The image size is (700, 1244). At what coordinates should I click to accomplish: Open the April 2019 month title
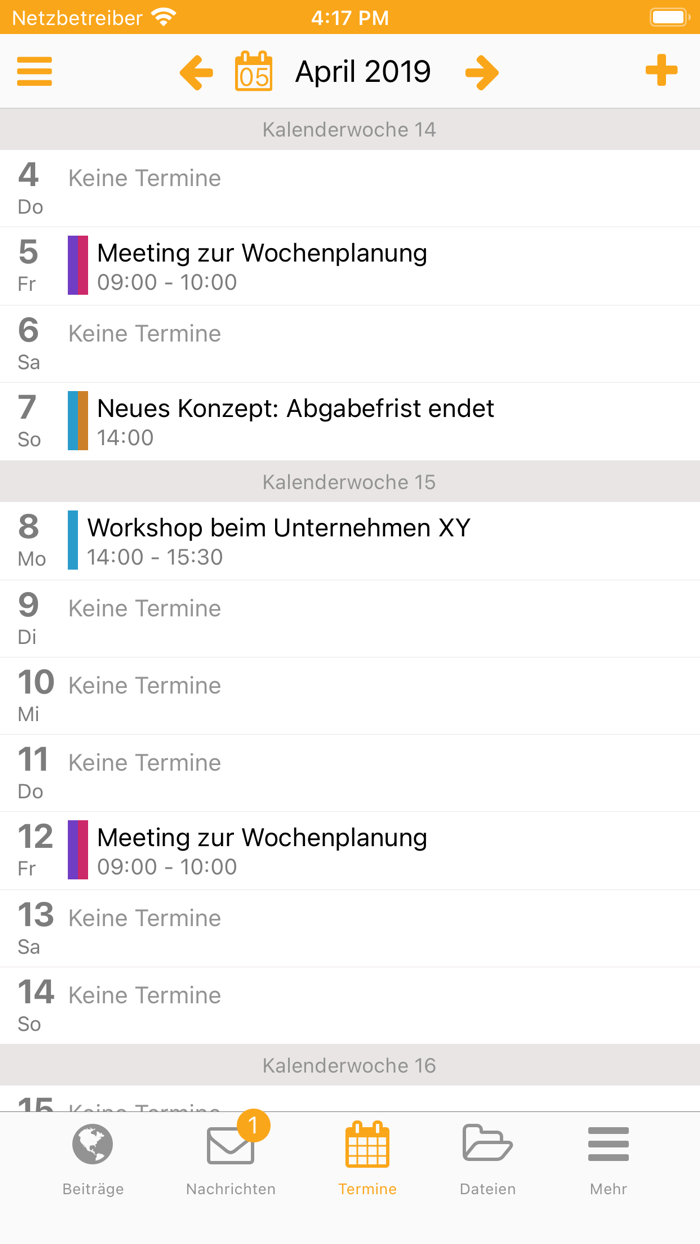click(x=363, y=72)
